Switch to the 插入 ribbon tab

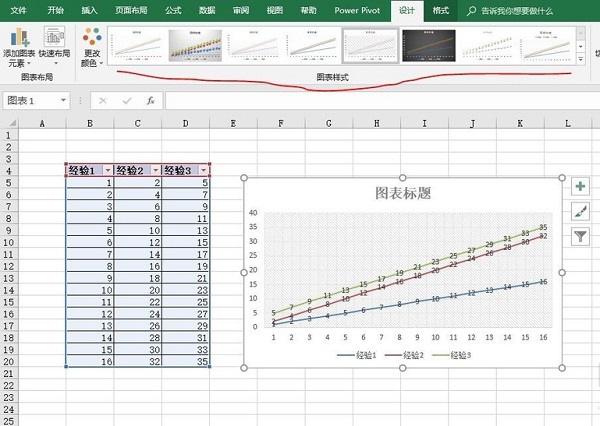click(90, 10)
